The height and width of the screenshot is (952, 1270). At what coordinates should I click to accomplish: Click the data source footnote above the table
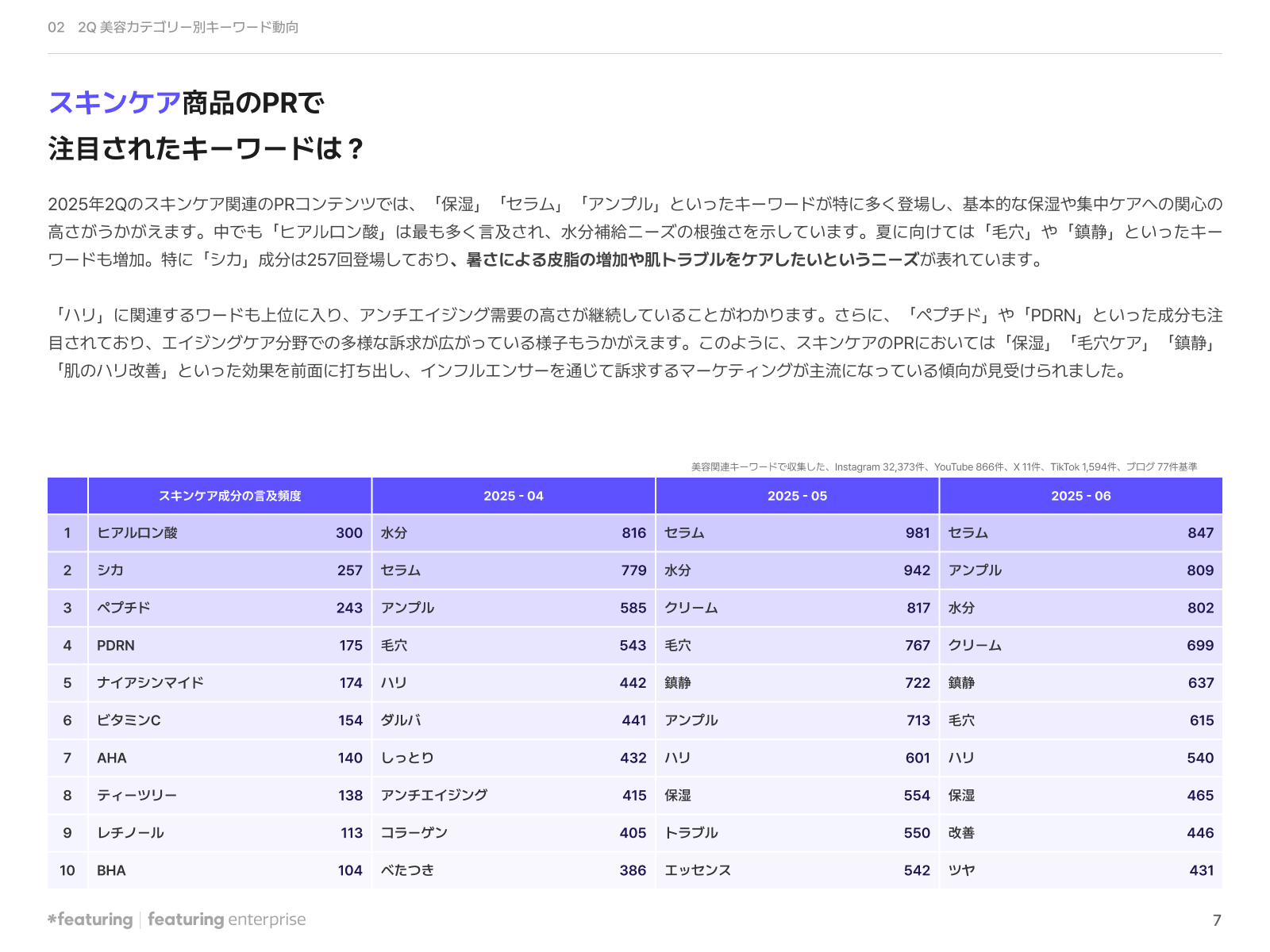944,467
